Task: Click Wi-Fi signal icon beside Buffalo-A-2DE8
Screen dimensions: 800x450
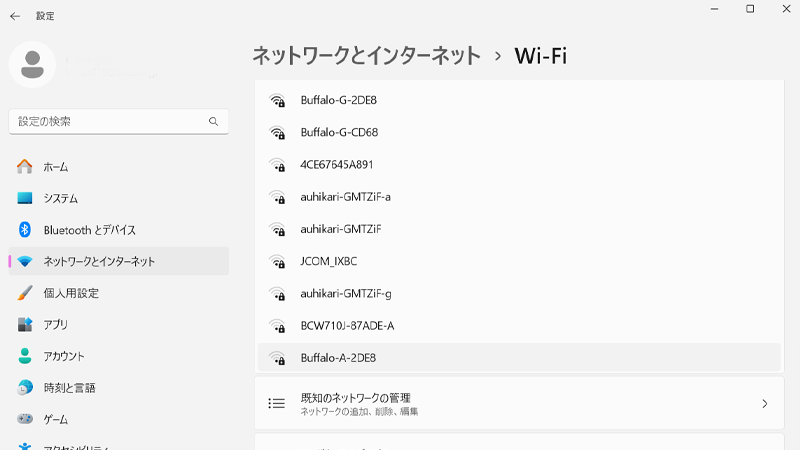Action: click(x=277, y=358)
